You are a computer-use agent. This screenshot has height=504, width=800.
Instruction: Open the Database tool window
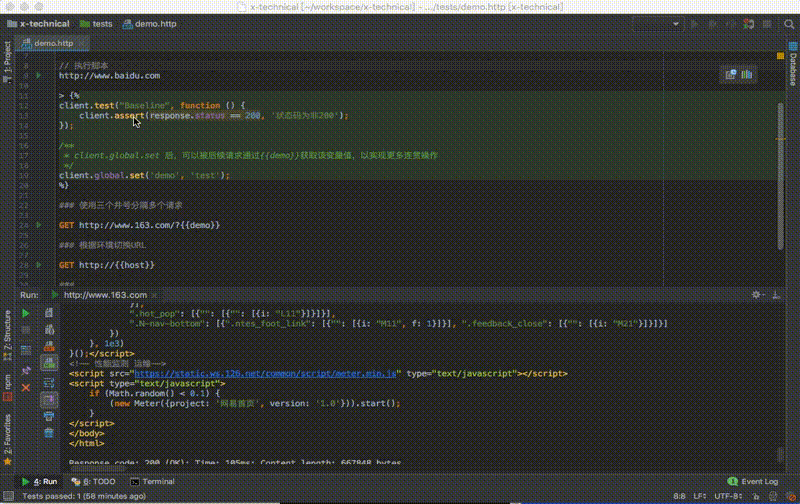point(793,64)
